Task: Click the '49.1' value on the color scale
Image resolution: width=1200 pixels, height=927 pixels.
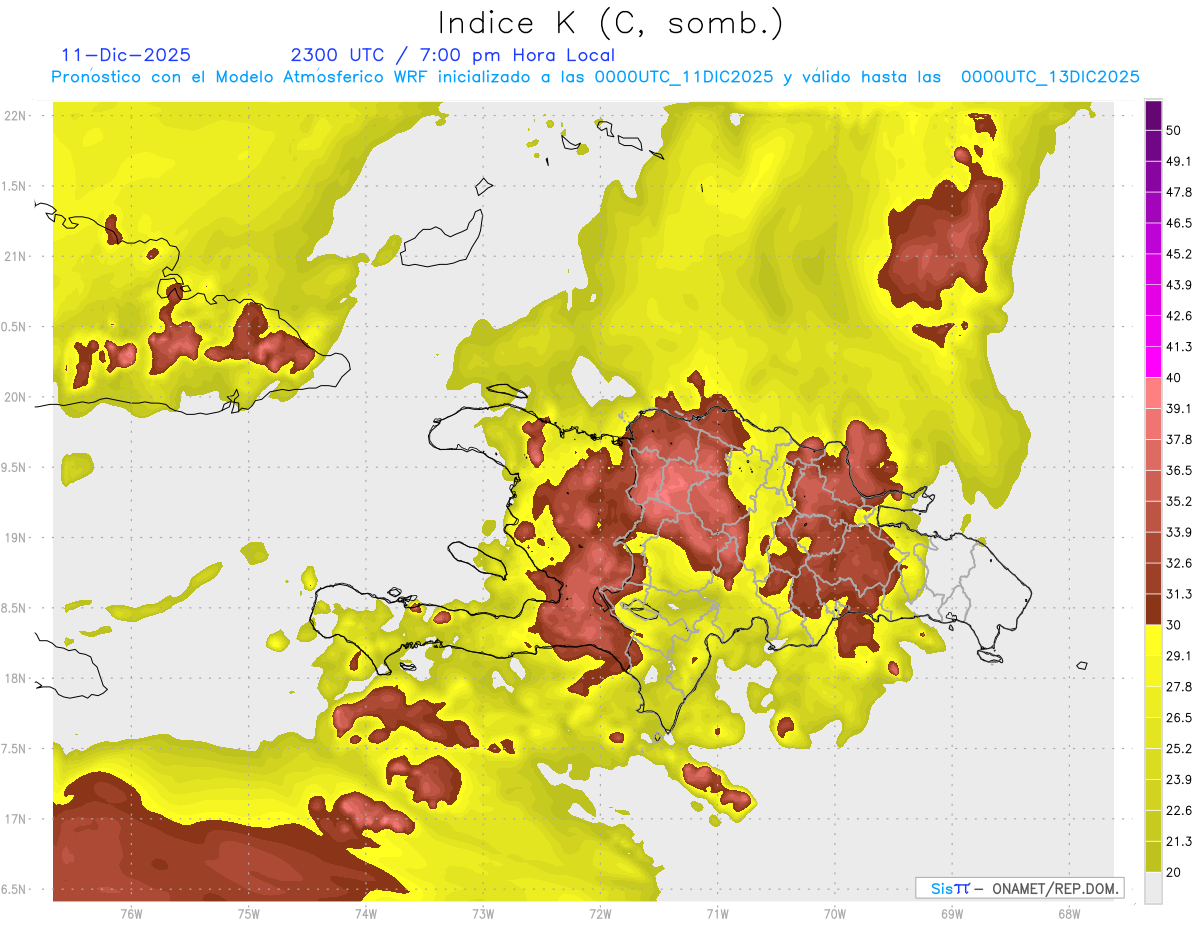Action: (1179, 161)
